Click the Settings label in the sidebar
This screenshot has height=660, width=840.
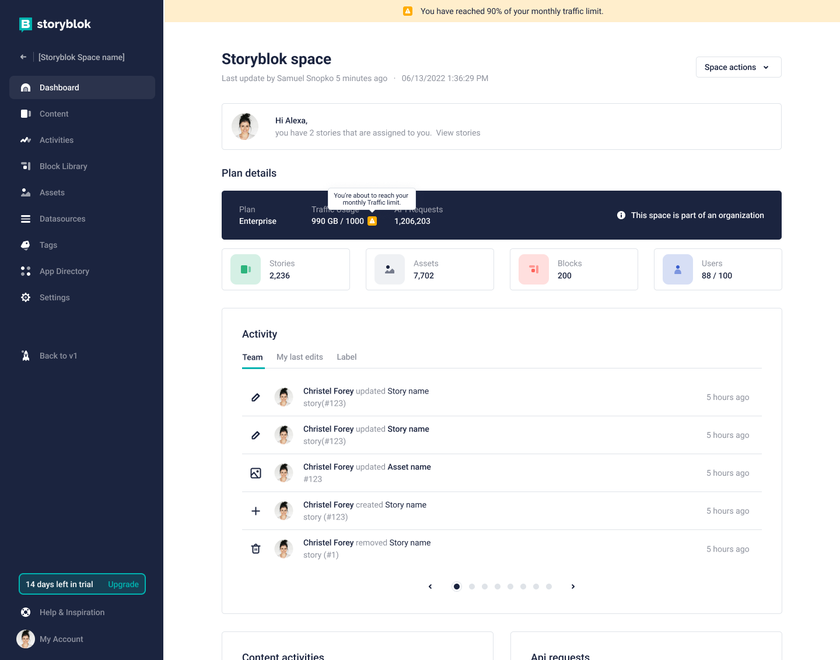coord(55,297)
